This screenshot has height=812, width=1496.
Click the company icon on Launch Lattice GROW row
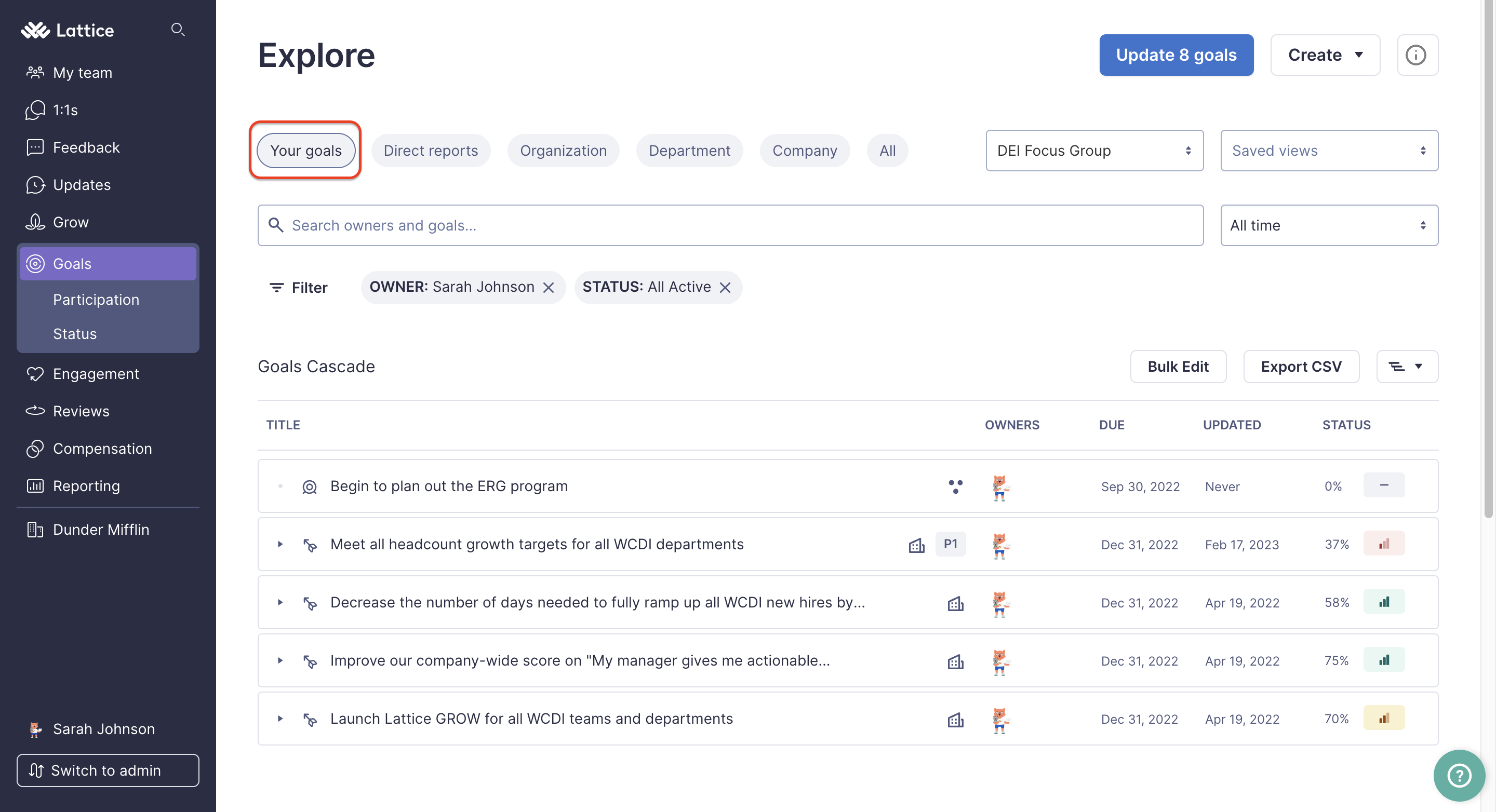[x=955, y=719]
